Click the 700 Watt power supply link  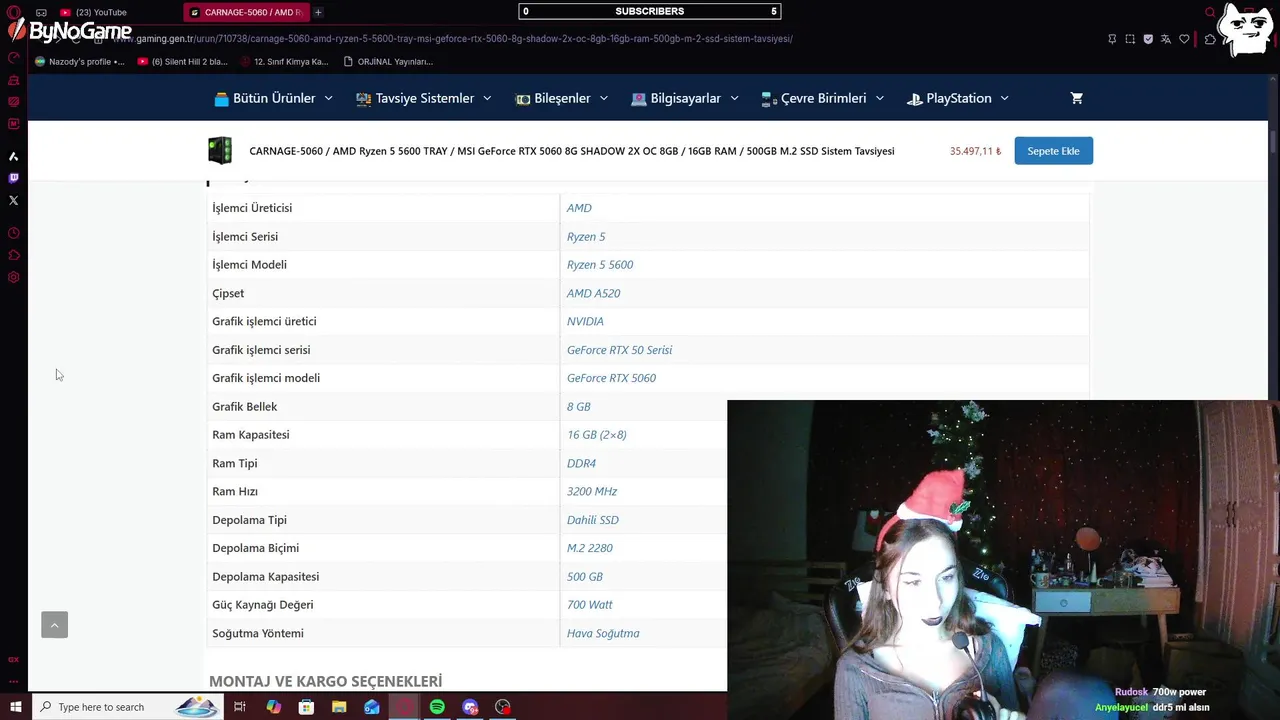[x=590, y=605]
